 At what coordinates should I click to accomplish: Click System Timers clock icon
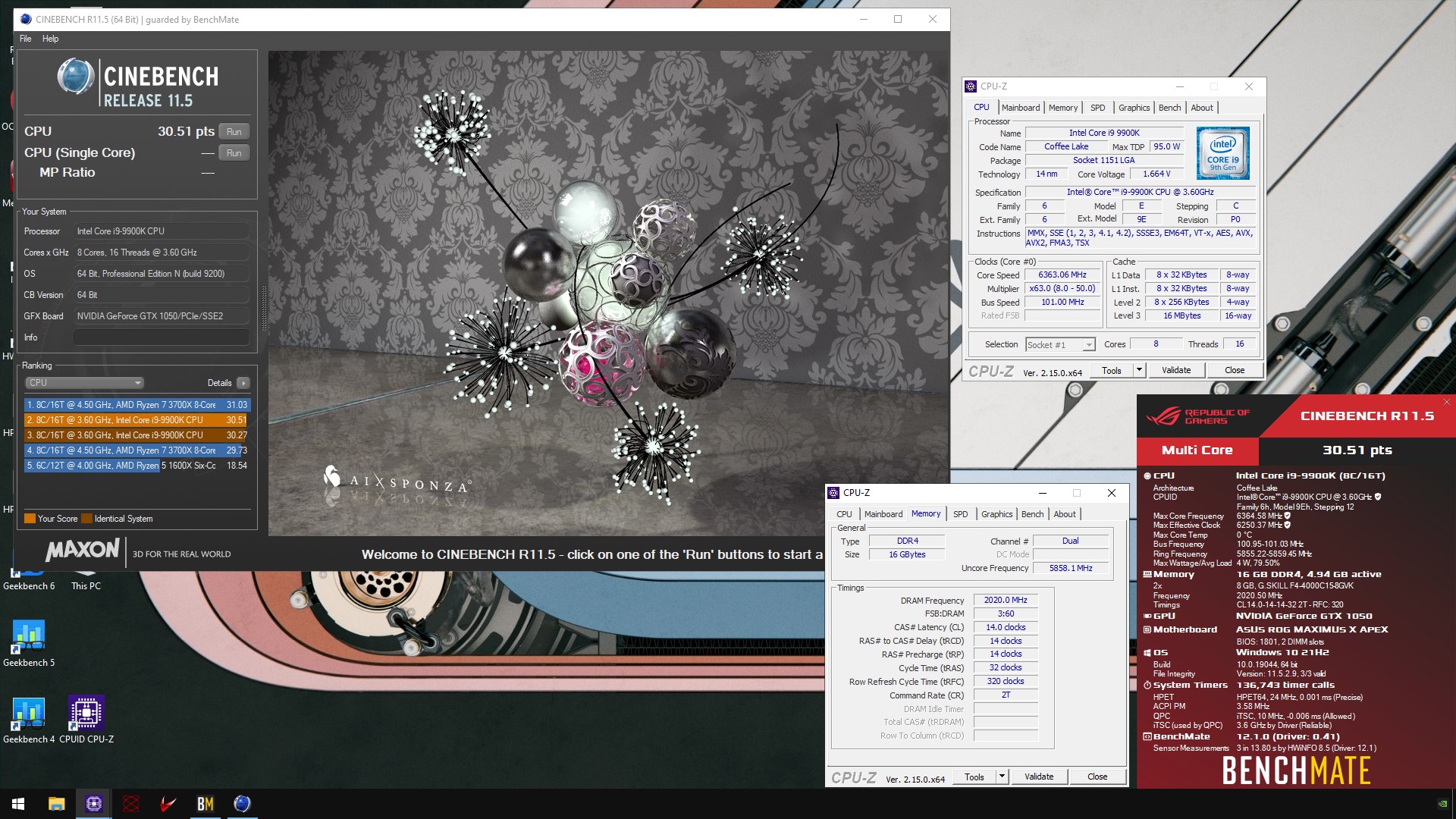pos(1147,685)
